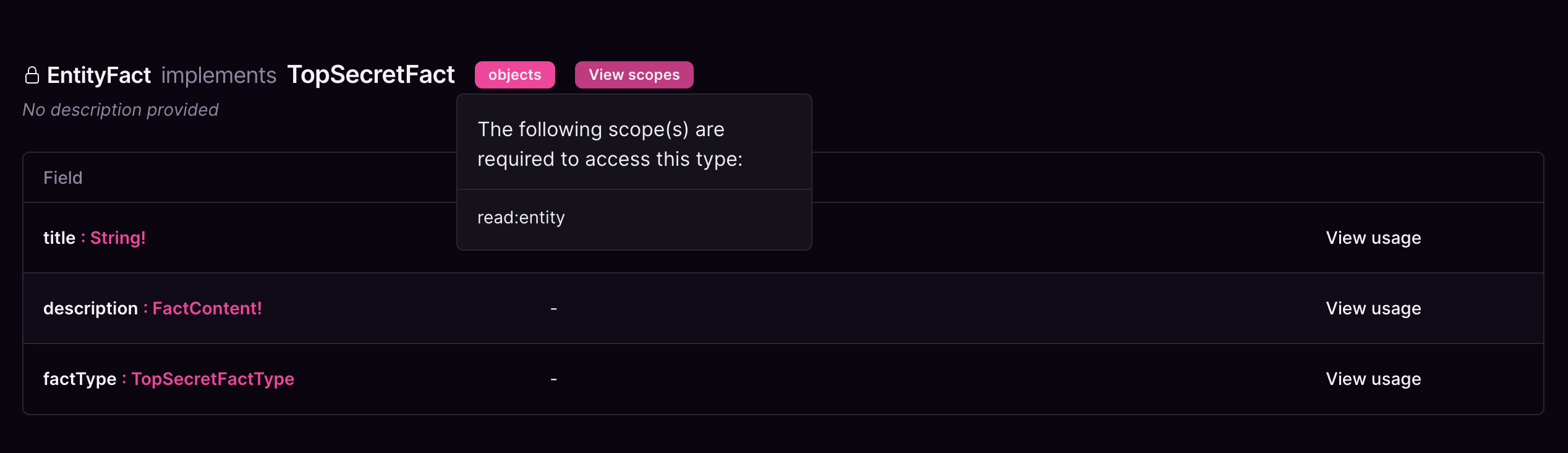Click the No description provided text
Image resolution: width=1568 pixels, height=453 pixels.
click(121, 110)
